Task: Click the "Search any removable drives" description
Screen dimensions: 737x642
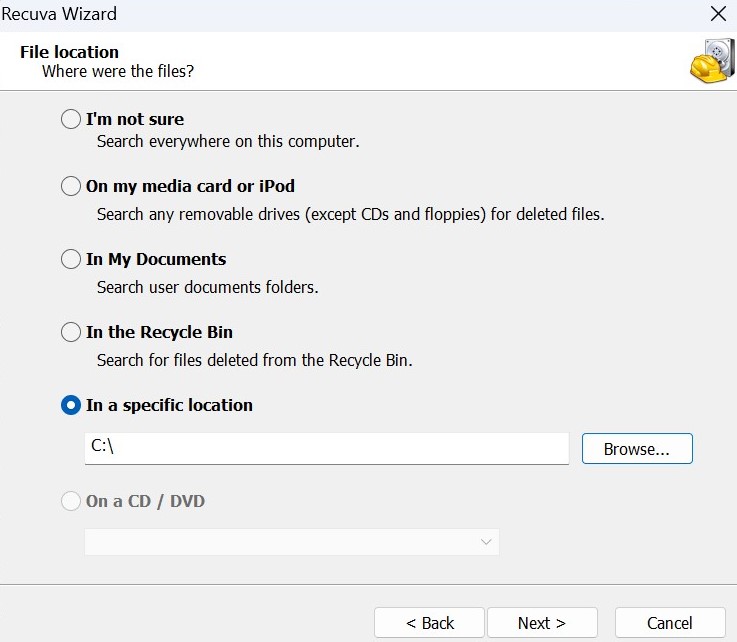Action: [x=350, y=214]
